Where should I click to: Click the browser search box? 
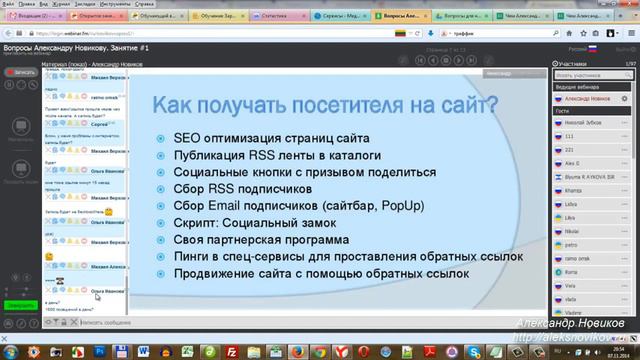click(x=500, y=33)
